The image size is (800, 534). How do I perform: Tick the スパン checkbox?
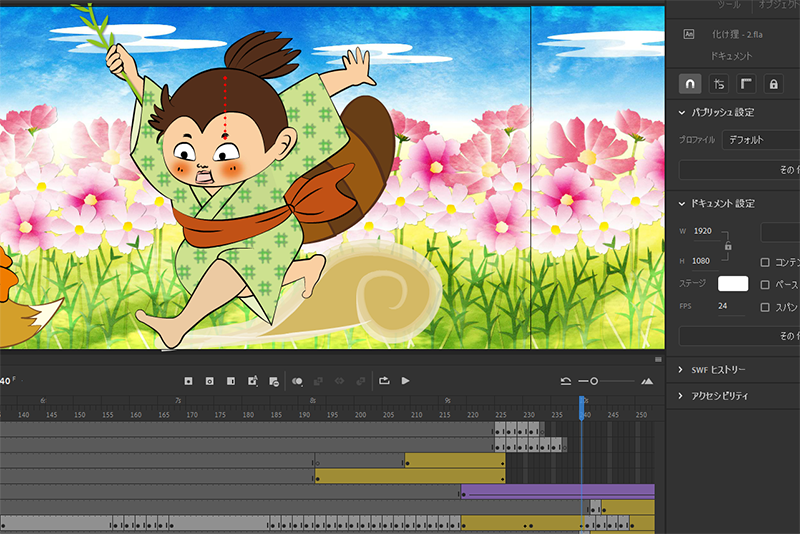765,307
